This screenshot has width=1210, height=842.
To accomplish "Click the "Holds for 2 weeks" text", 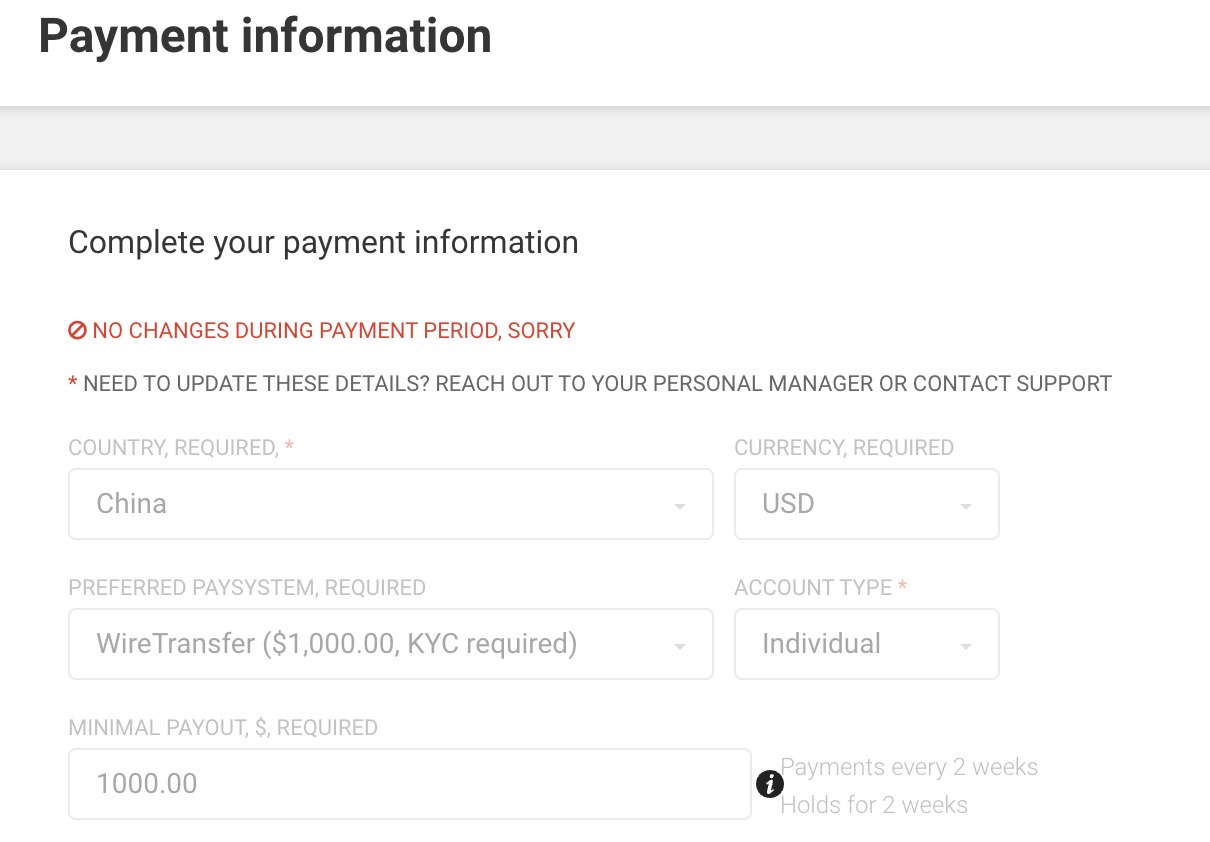I will (x=874, y=805).
